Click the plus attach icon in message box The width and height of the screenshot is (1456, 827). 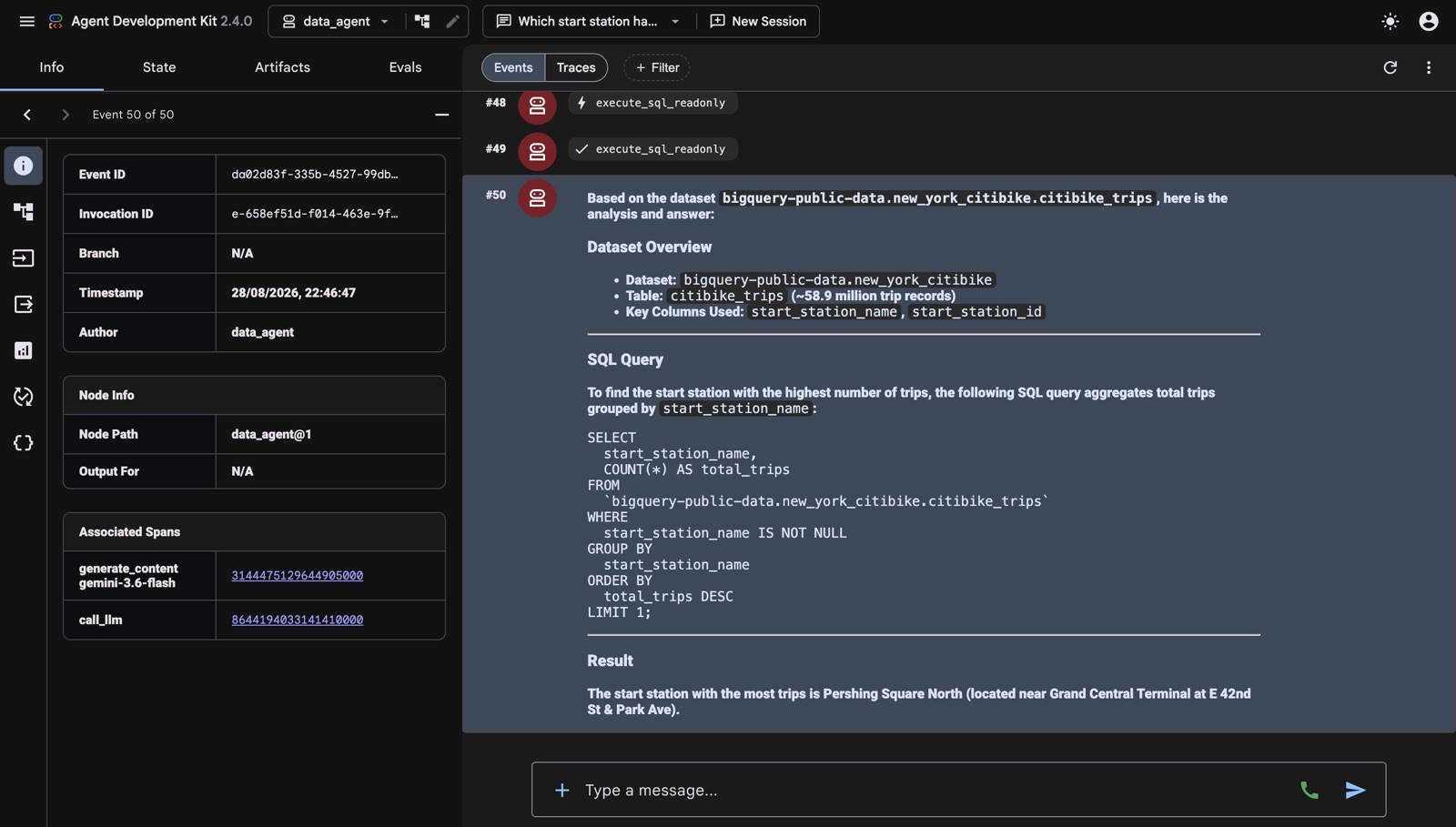tap(561, 790)
